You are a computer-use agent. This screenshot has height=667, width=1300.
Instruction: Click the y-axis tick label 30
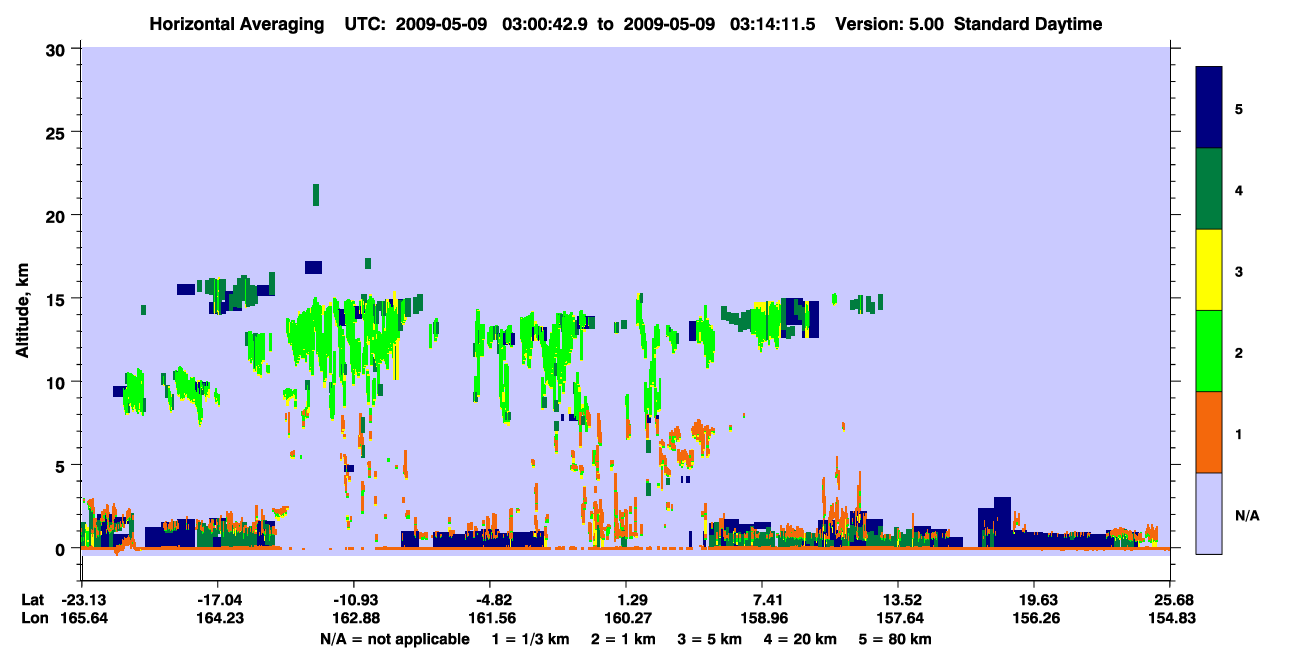(58, 49)
